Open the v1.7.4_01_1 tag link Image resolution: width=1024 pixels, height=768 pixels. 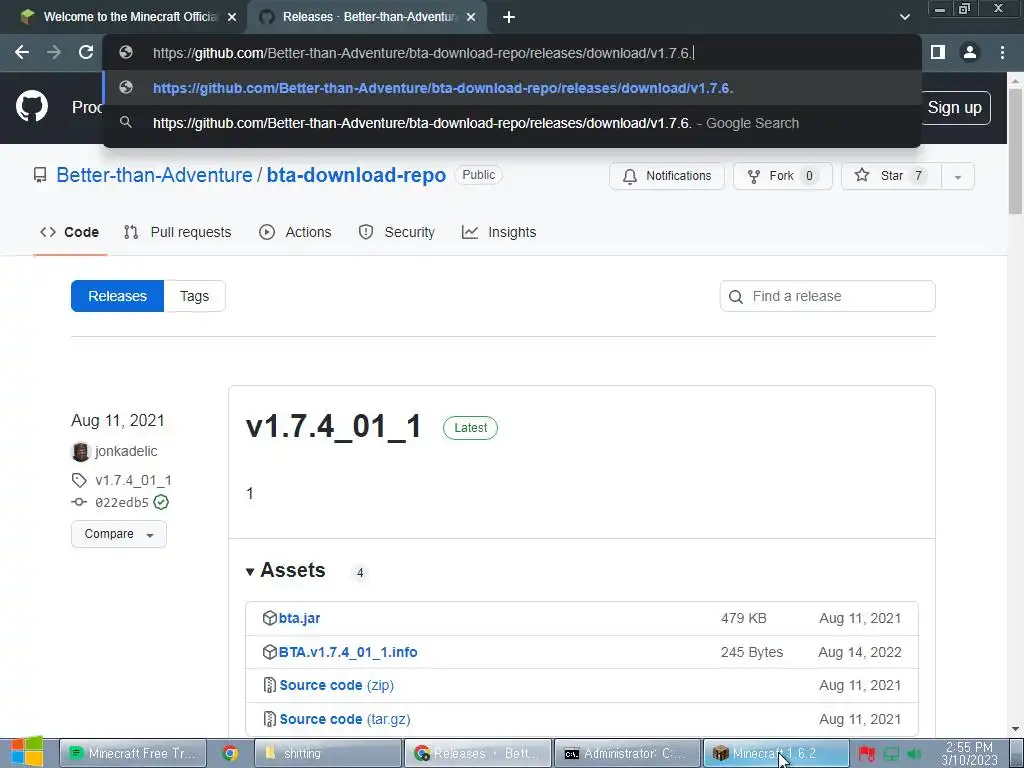pos(133,481)
